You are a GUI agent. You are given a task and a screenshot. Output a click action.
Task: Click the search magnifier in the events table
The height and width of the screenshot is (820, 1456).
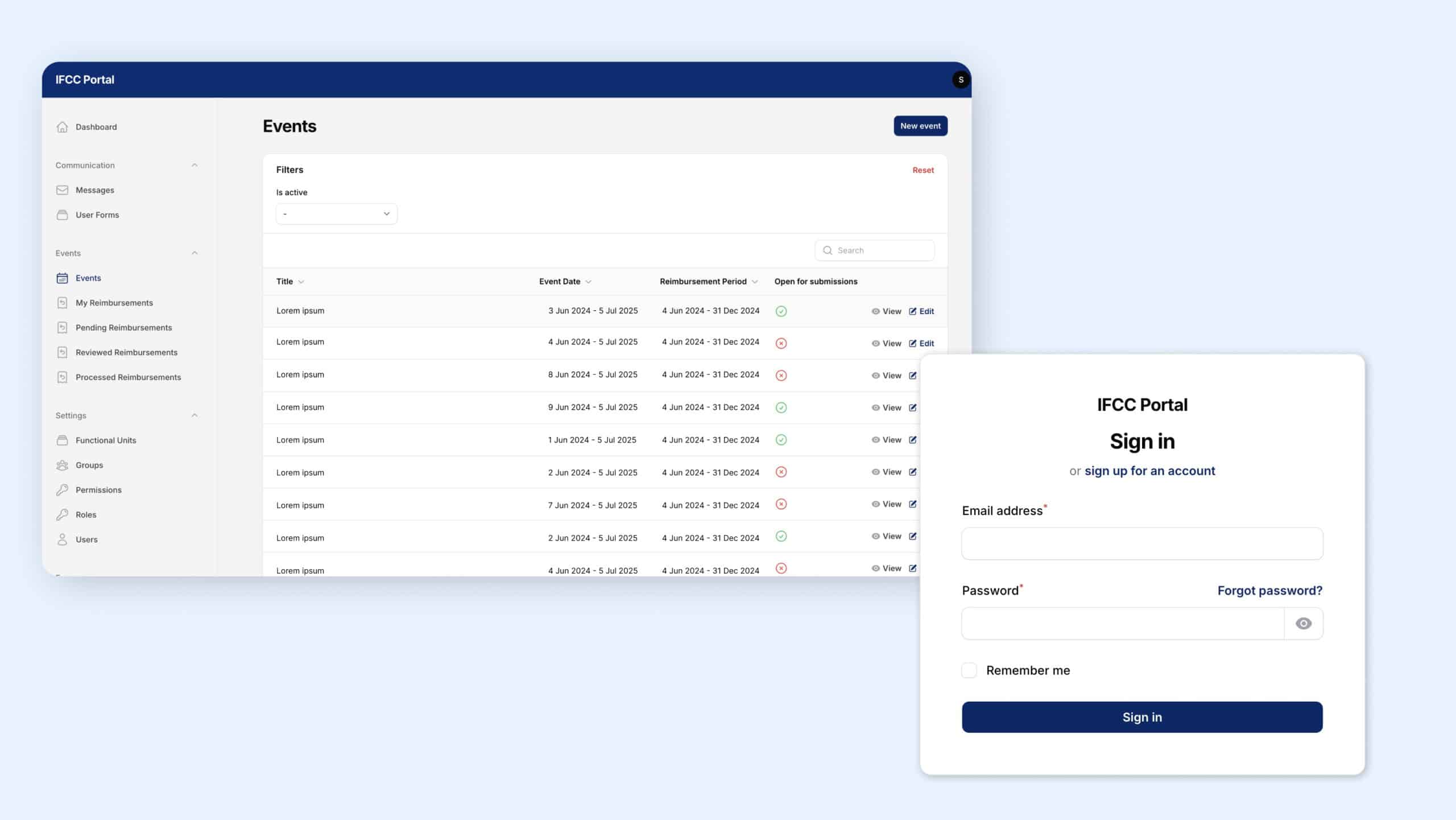click(828, 250)
